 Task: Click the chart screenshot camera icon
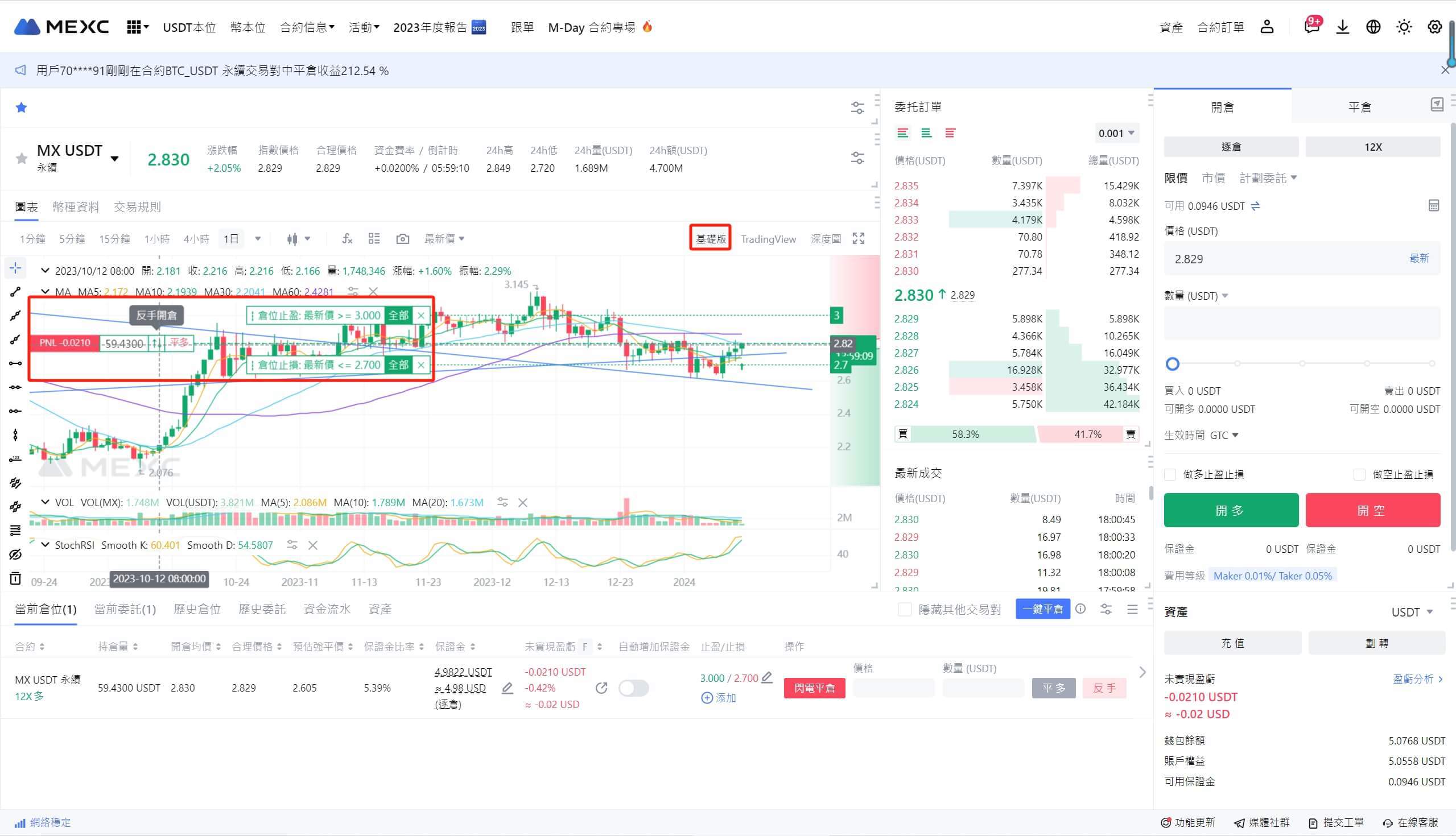pyautogui.click(x=403, y=239)
